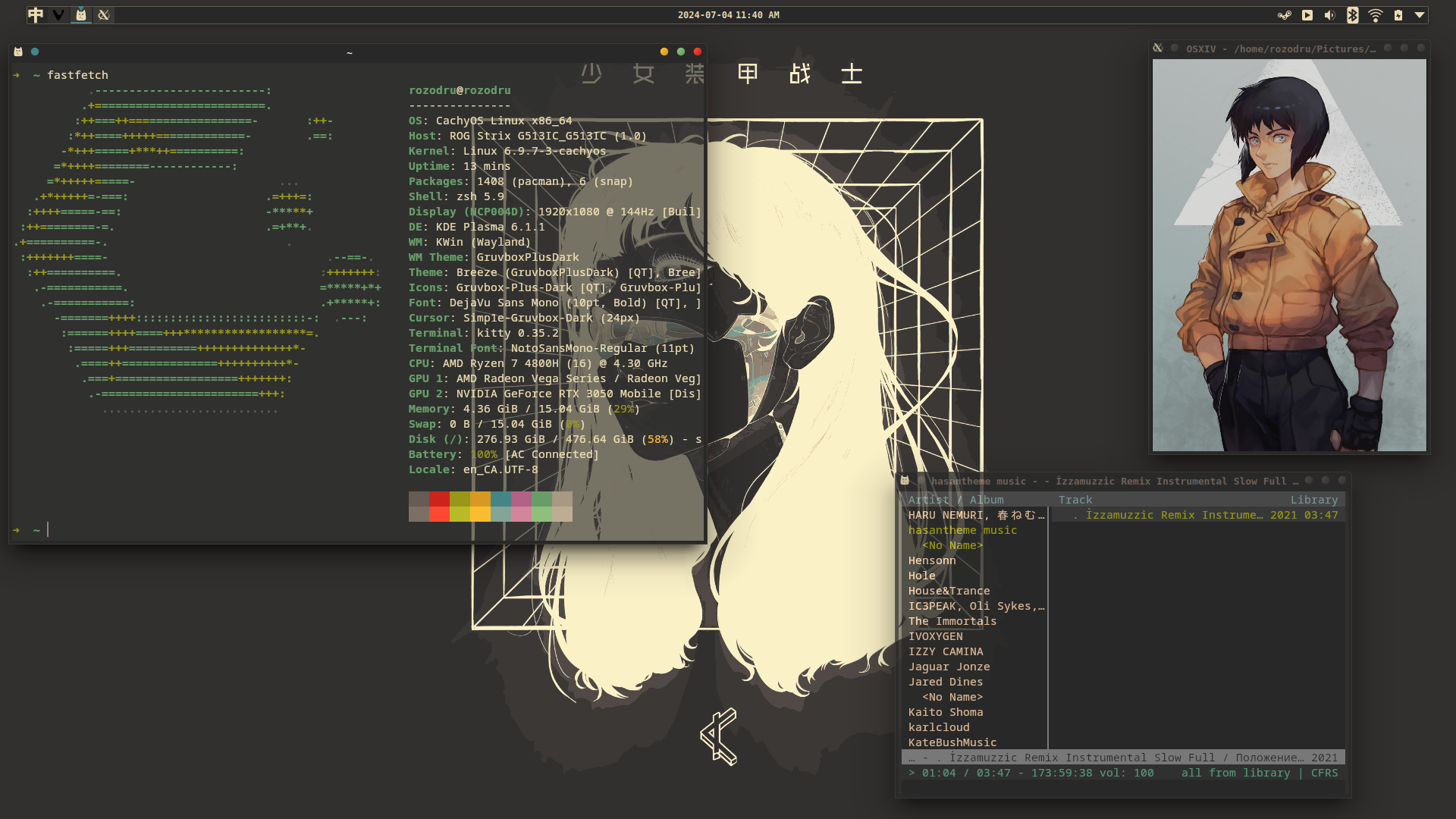
Task: Maximize the fastfetch terminal via green dot
Action: point(681,52)
